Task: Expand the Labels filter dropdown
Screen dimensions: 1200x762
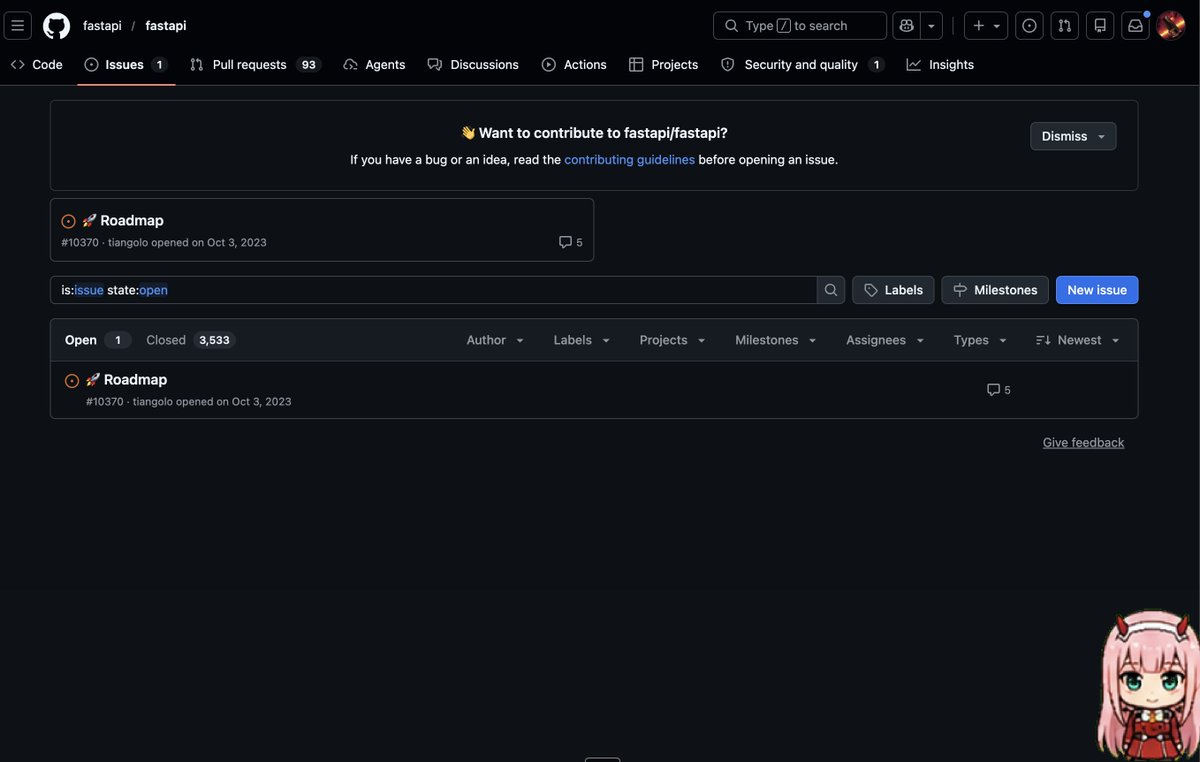Action: (582, 340)
